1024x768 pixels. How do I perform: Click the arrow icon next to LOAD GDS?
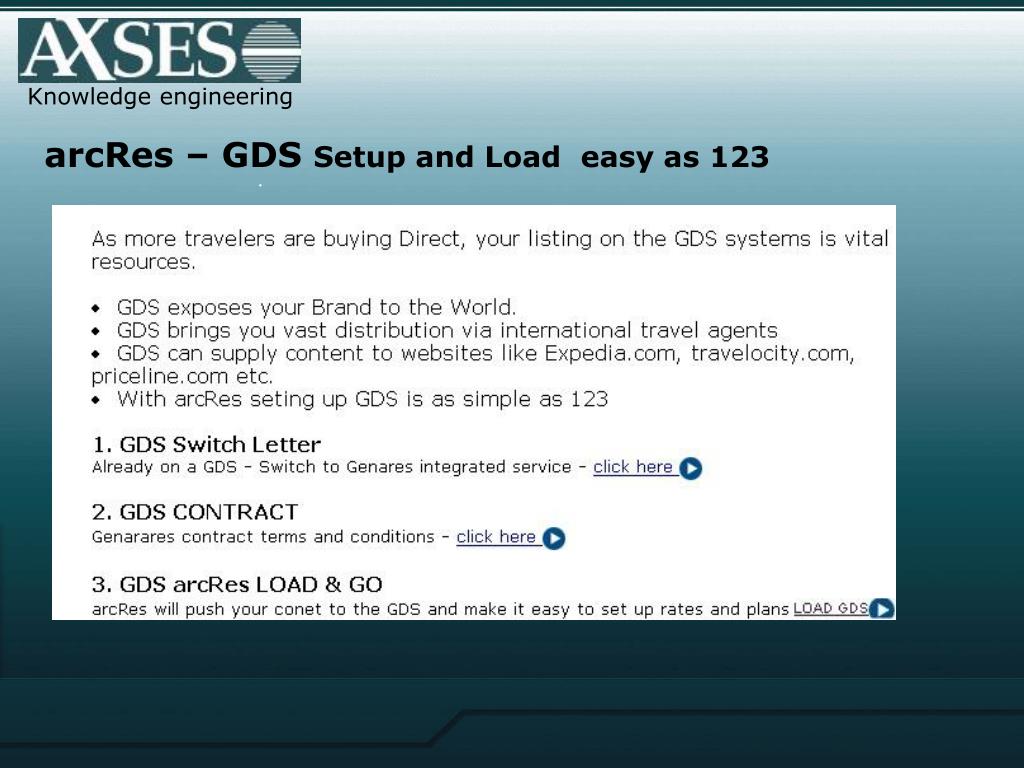(x=882, y=609)
